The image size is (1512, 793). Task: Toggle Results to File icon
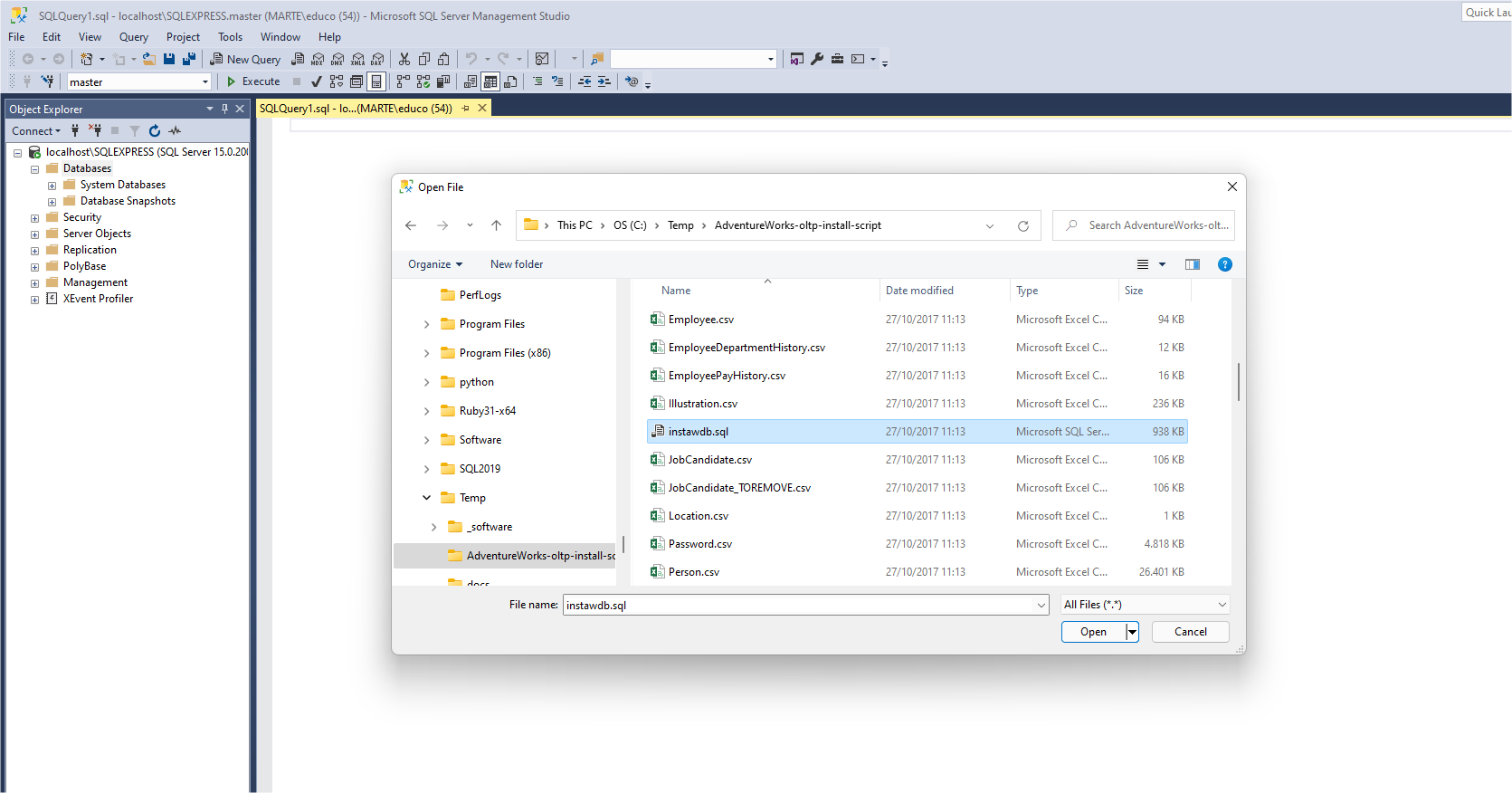point(510,81)
